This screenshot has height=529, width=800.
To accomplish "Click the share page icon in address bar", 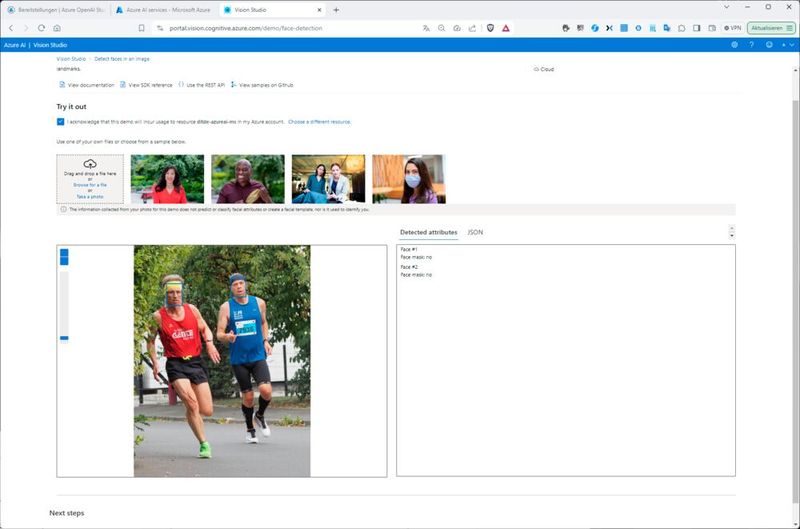I will [472, 28].
